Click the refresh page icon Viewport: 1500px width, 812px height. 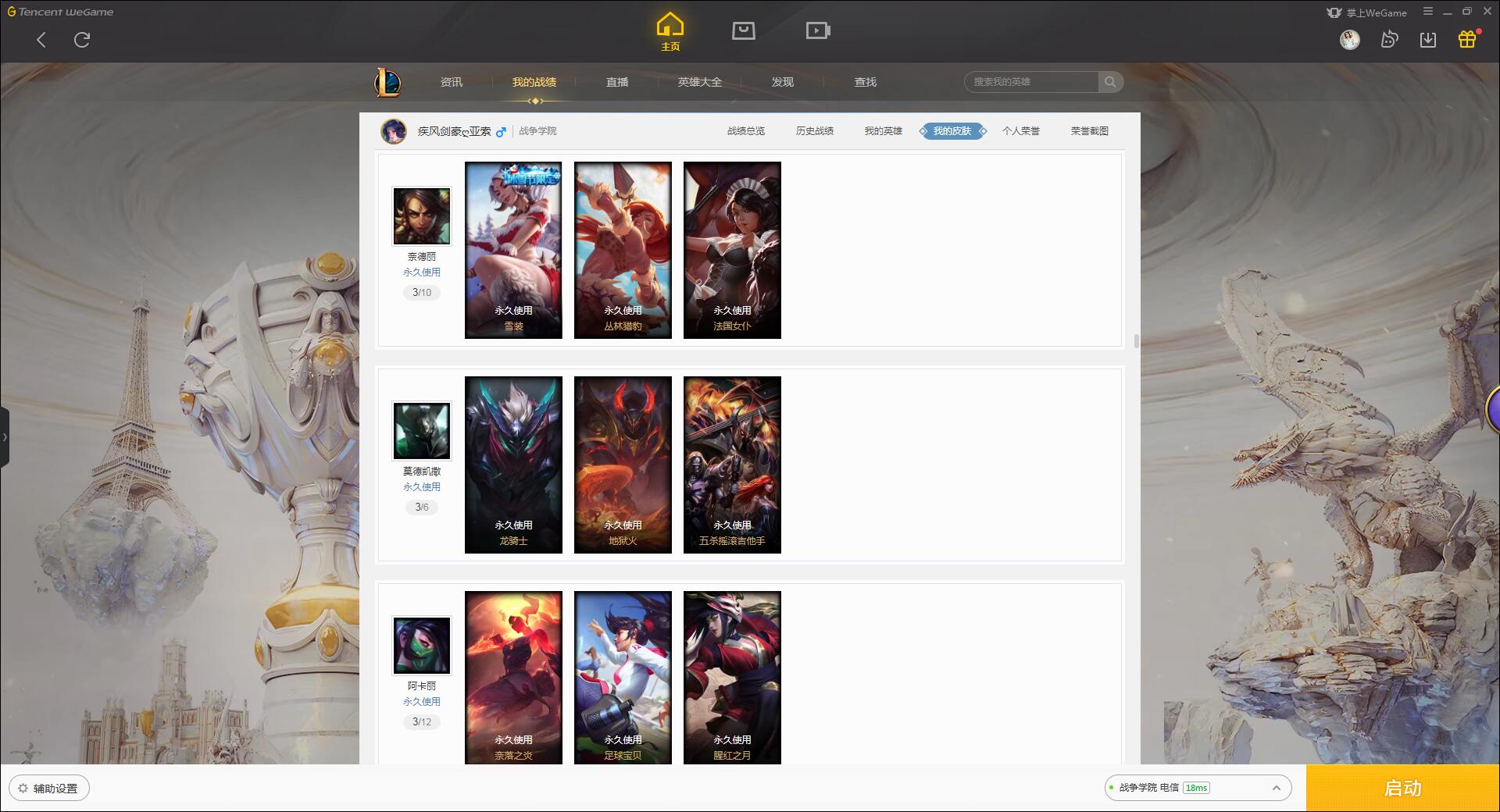click(x=82, y=40)
